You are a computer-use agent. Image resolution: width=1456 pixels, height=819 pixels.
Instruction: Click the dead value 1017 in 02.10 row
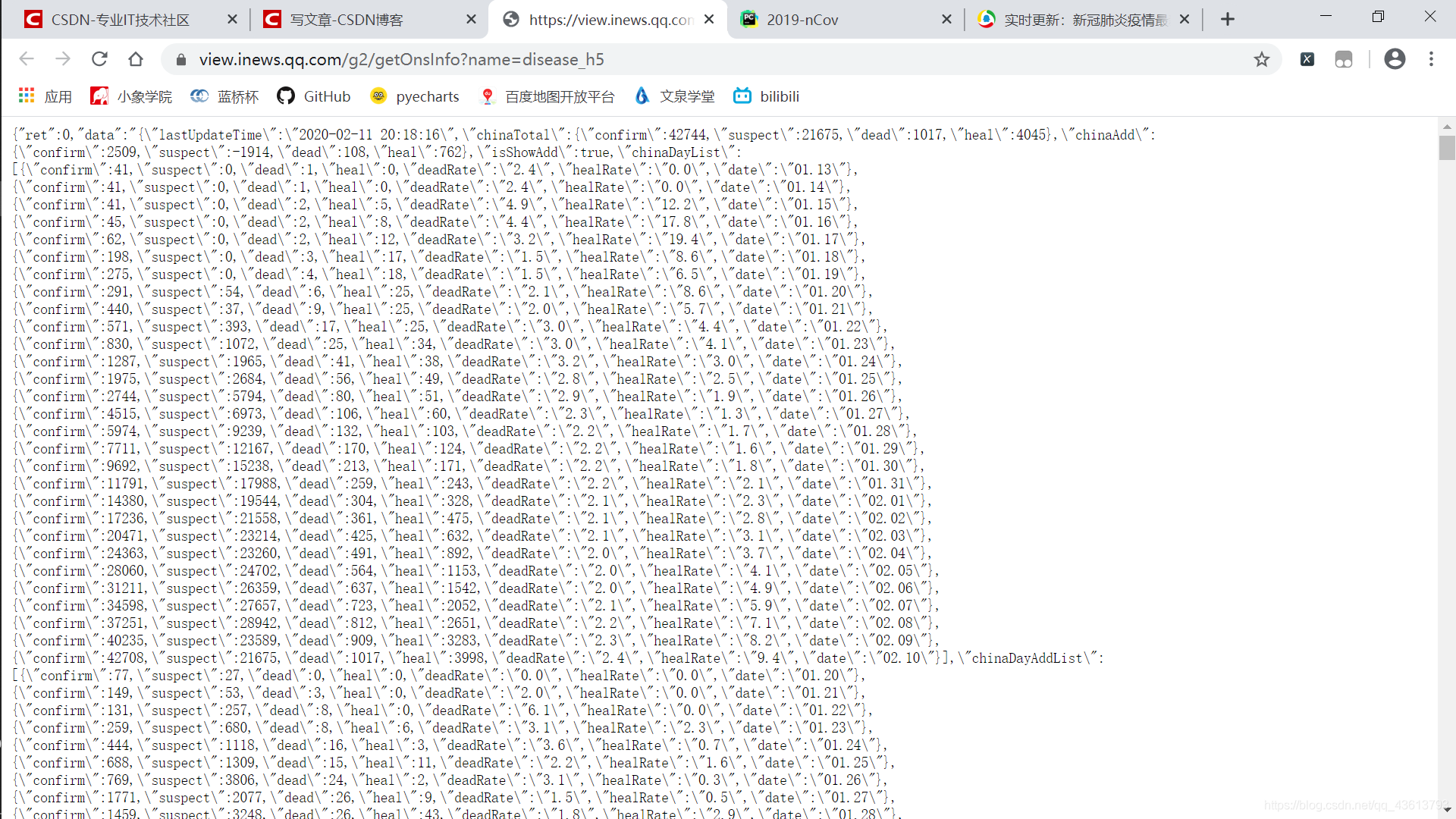tap(366, 658)
